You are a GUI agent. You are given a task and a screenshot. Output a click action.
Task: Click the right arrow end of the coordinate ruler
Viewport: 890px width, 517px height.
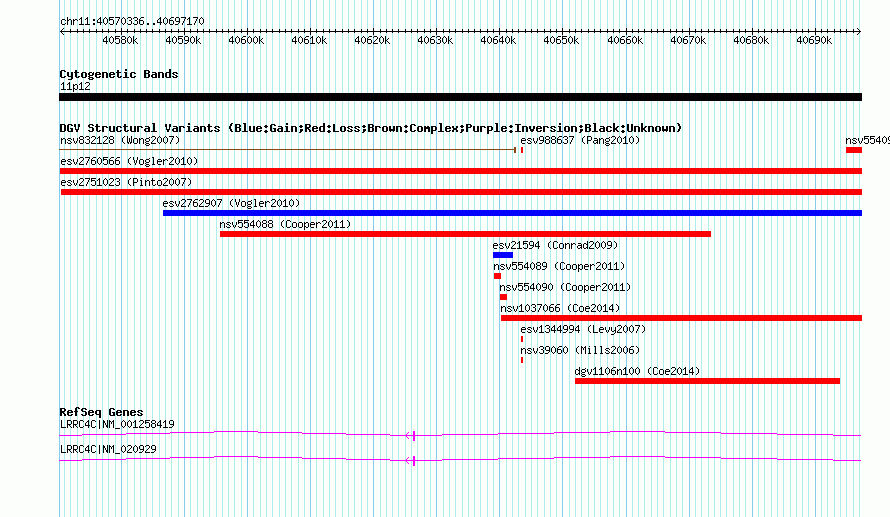858,32
